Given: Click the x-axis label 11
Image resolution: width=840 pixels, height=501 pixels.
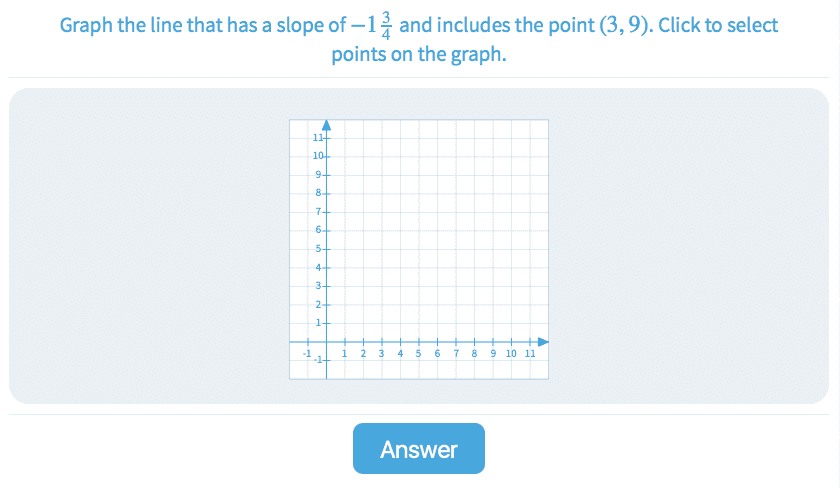Looking at the screenshot, I should point(530,354).
